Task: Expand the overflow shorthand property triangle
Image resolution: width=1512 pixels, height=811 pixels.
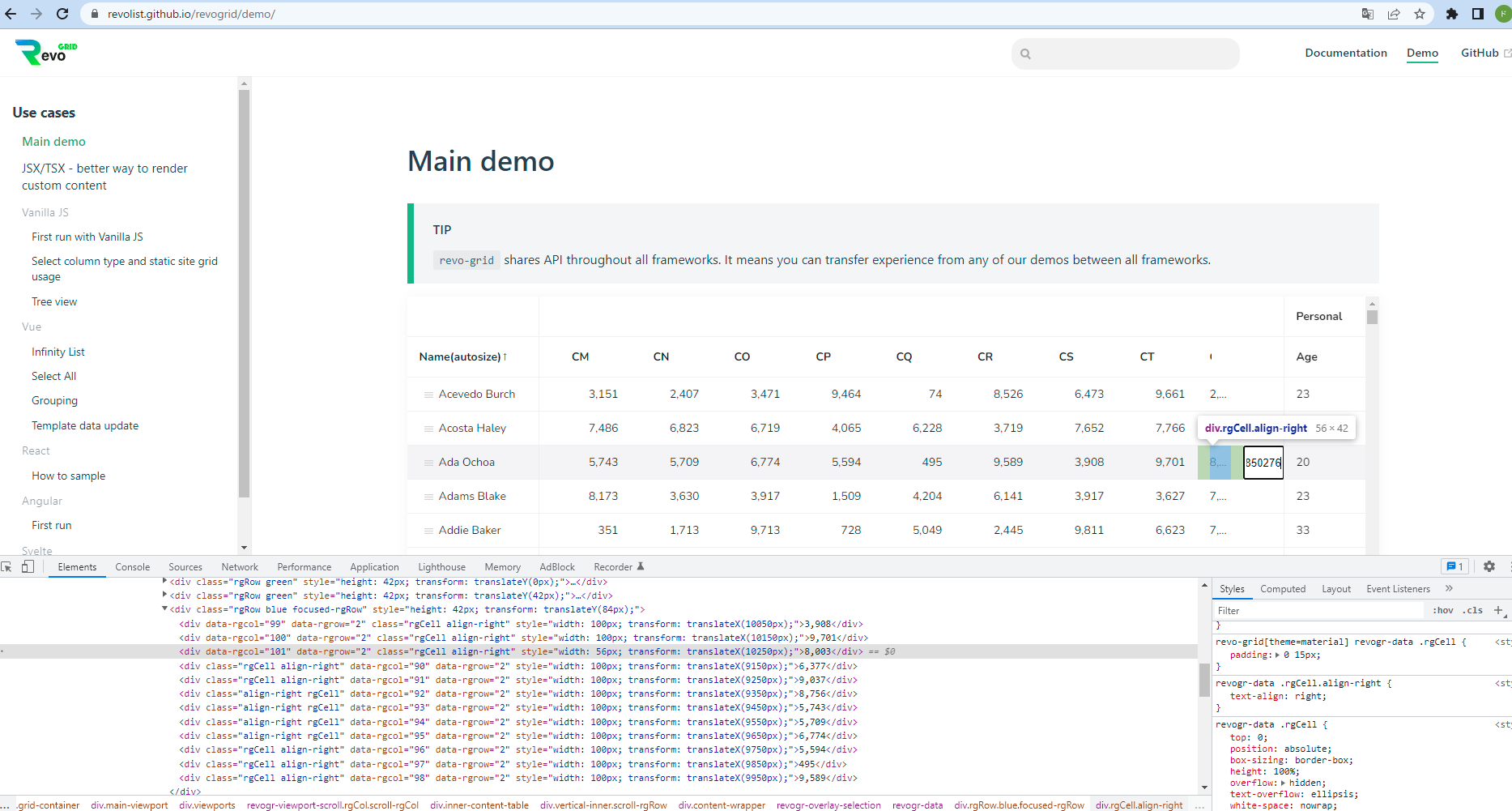Action: pyautogui.click(x=1283, y=783)
